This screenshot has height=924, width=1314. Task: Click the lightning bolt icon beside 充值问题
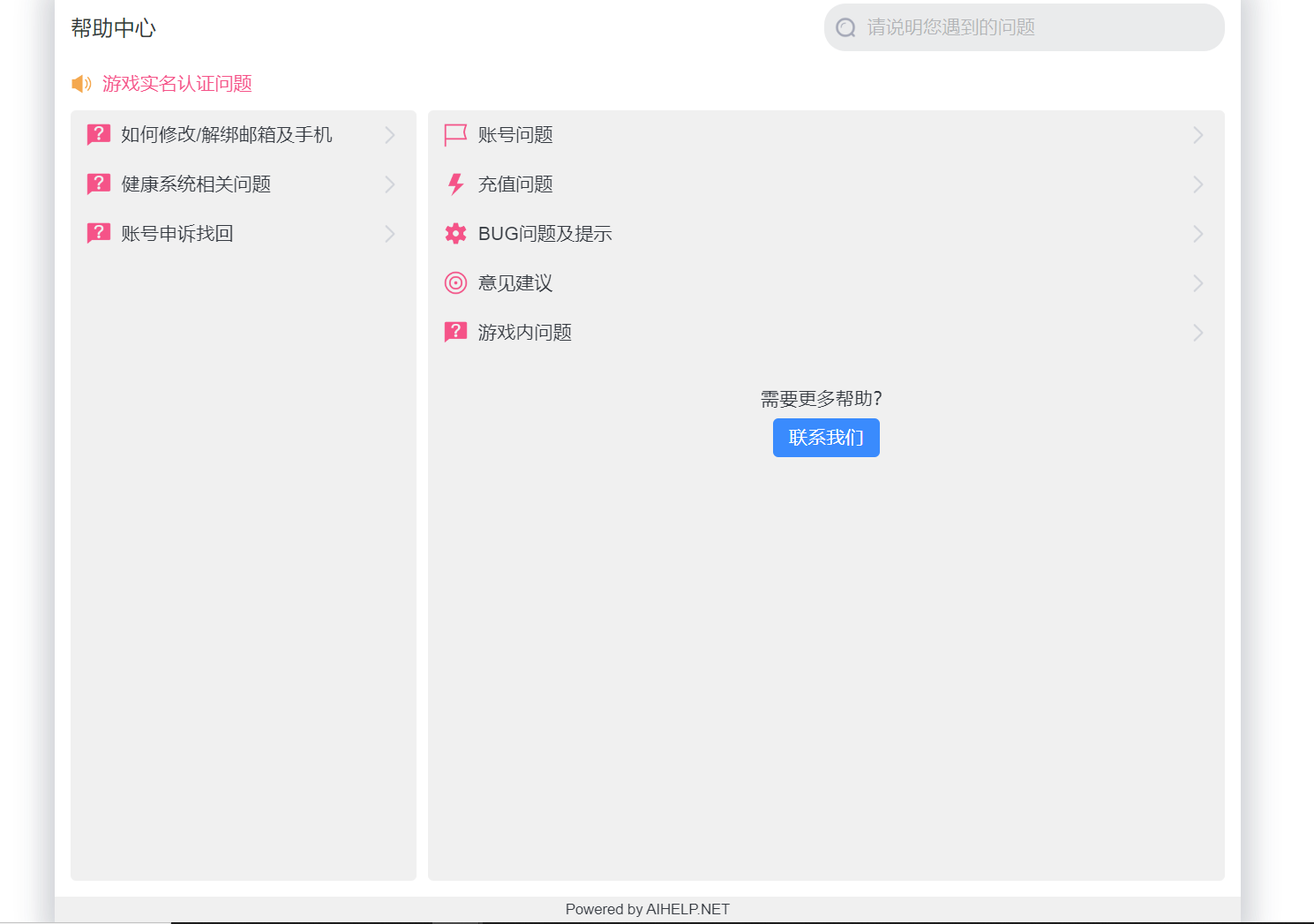click(x=455, y=184)
